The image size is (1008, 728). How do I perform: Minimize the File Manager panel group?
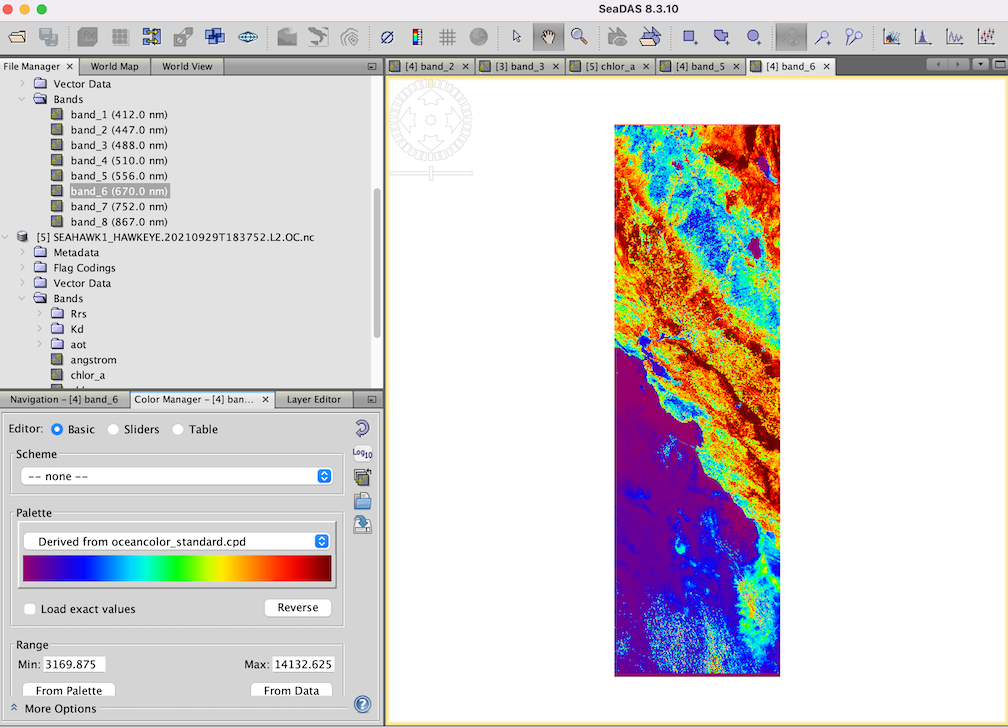point(372,66)
